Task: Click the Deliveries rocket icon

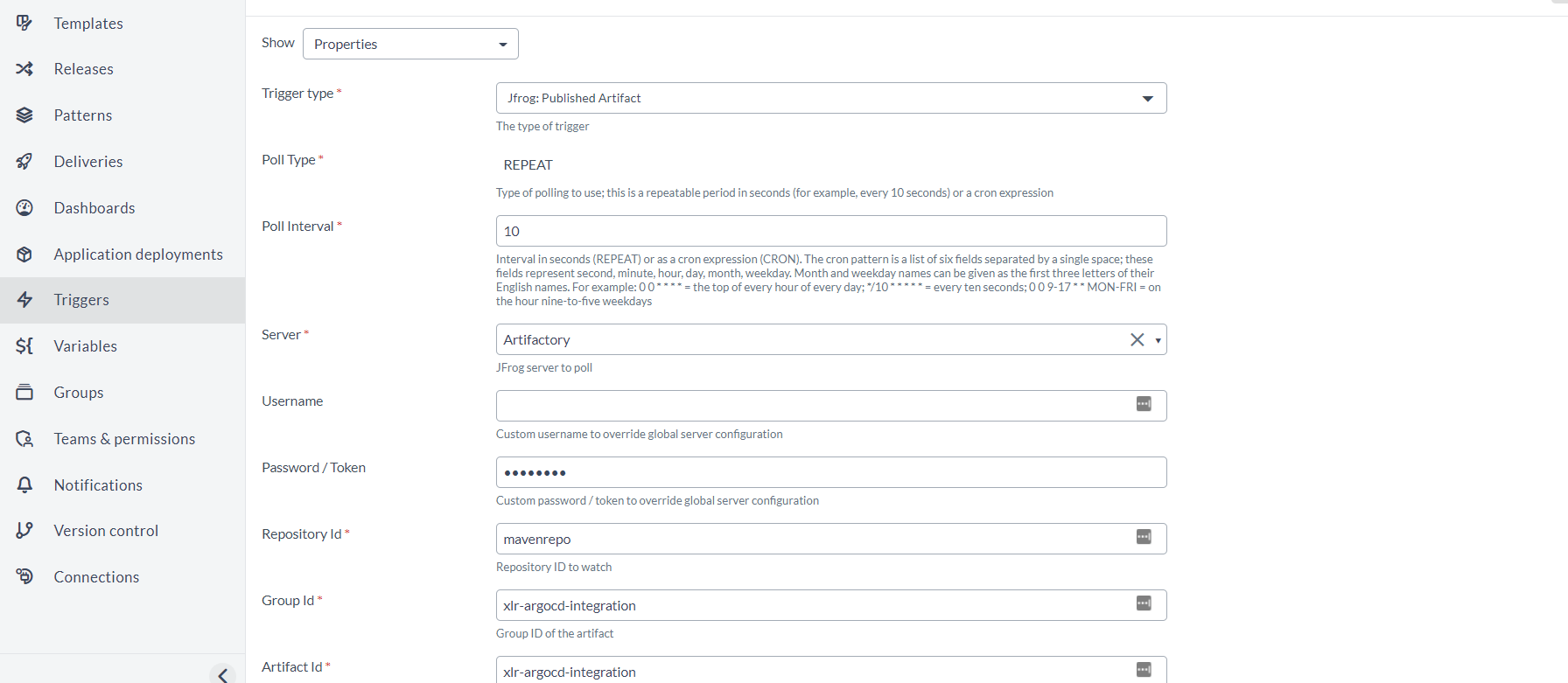Action: 24,161
